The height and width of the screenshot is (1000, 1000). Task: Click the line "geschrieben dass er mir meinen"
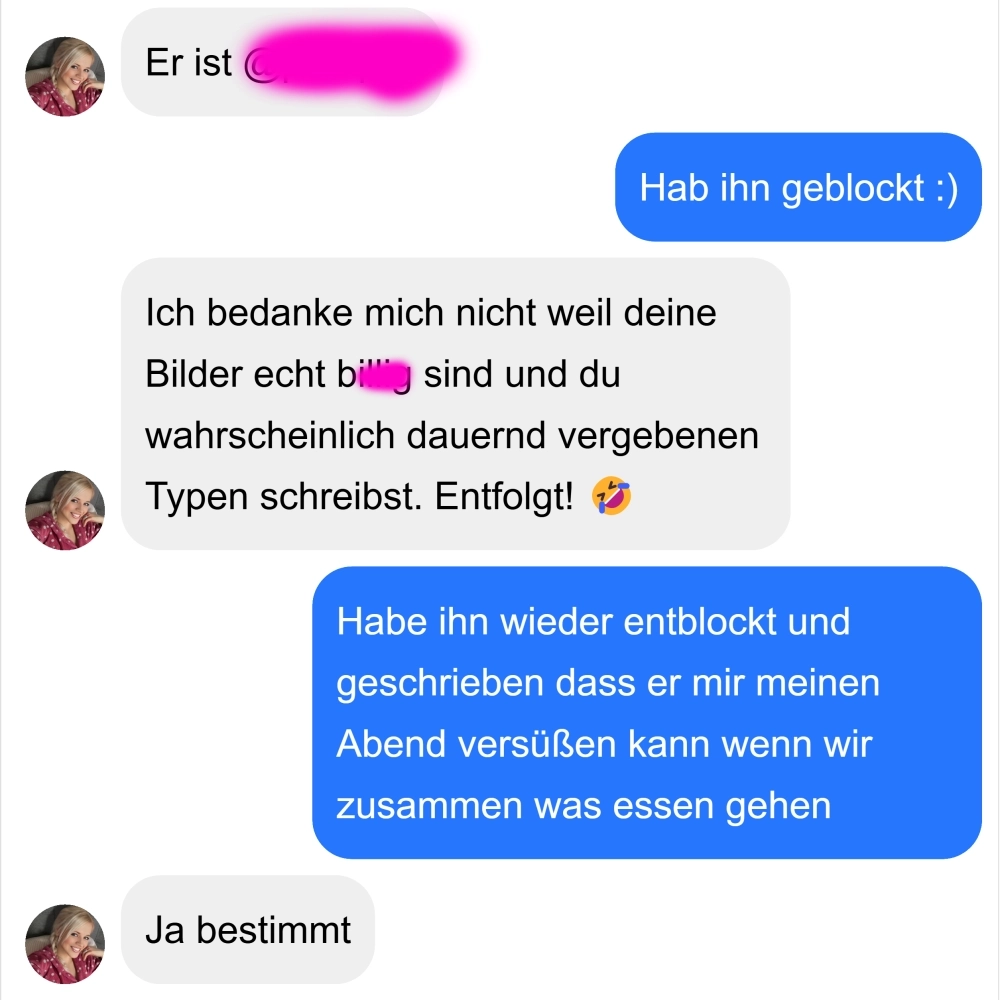coord(608,683)
